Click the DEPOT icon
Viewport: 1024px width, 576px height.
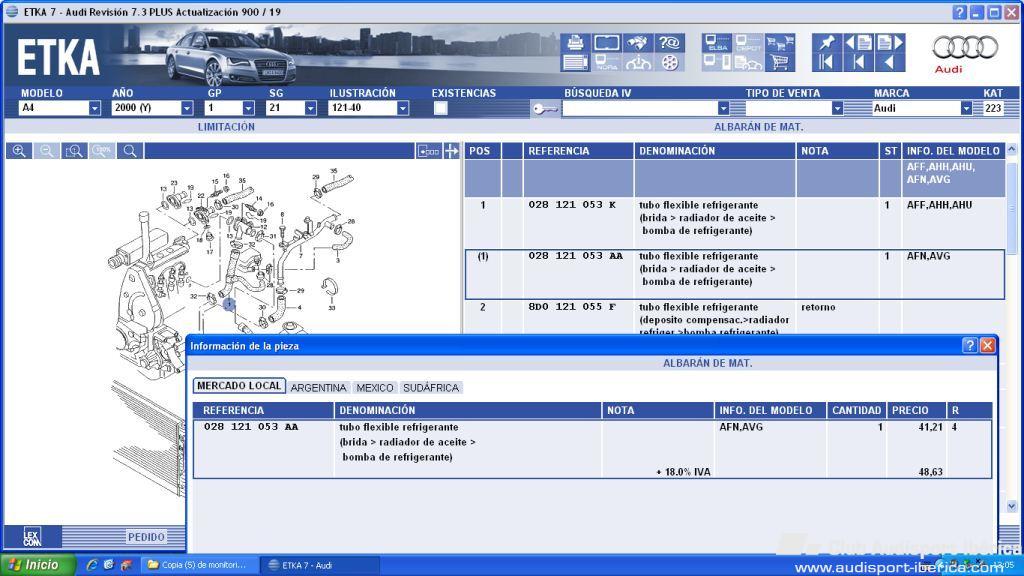point(748,43)
